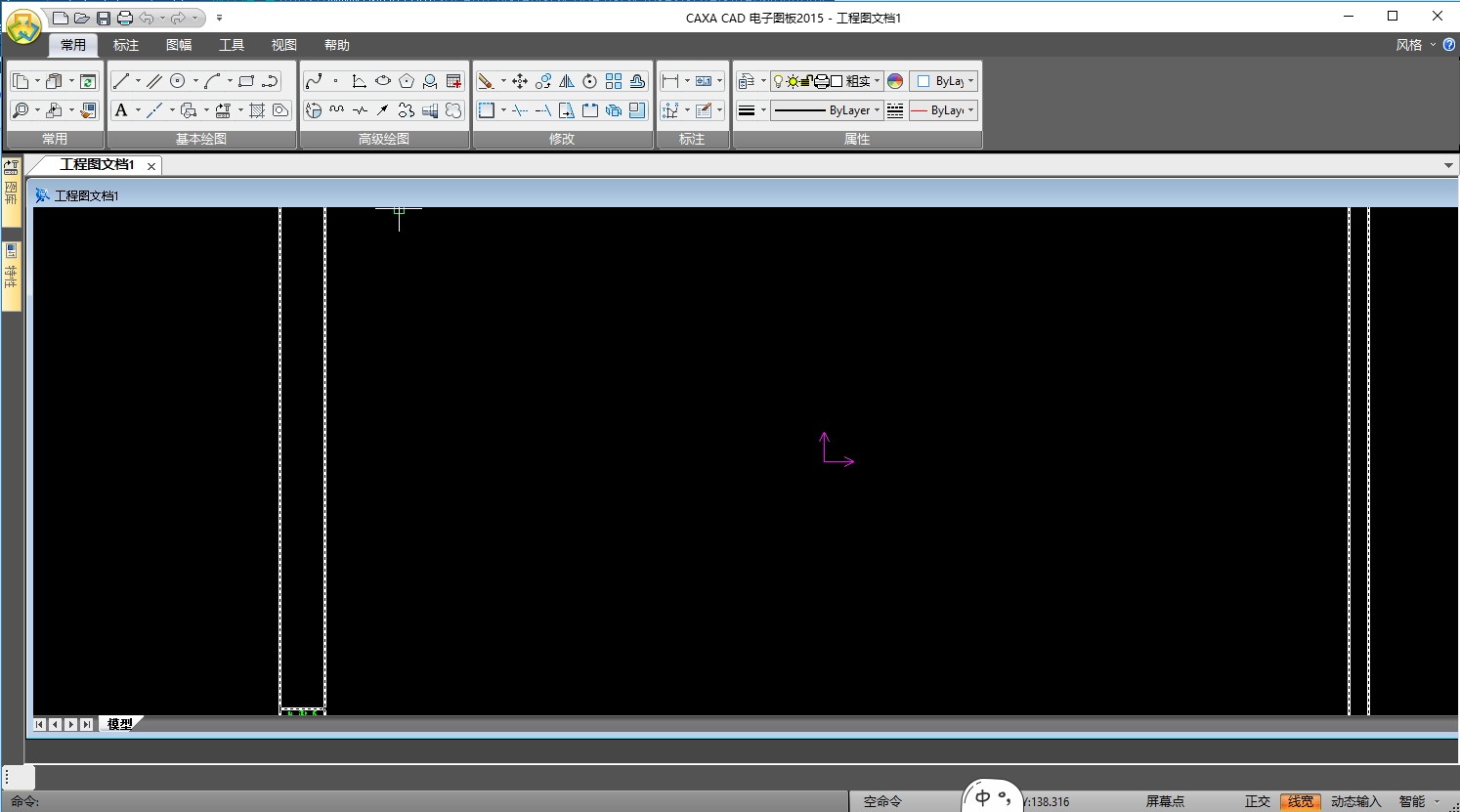Open the 帮助 ribbon tab
This screenshot has height=812, width=1460.
tap(337, 45)
